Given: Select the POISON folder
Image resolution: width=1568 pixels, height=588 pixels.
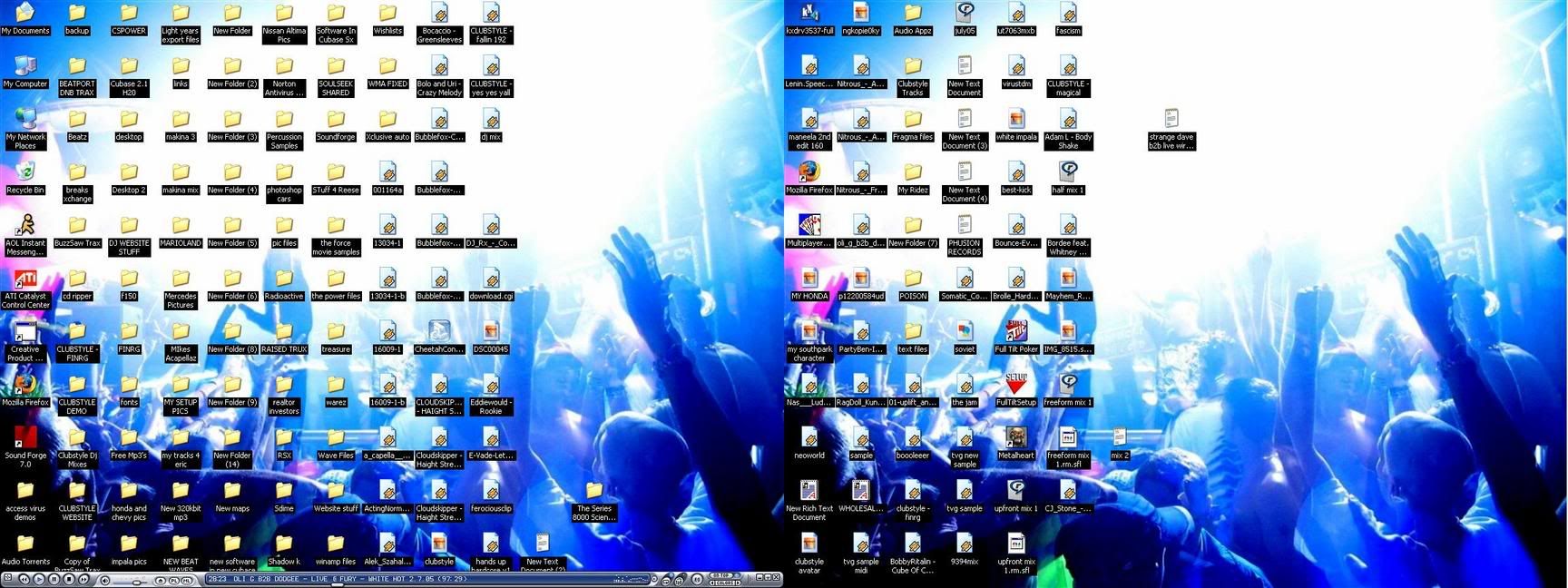Looking at the screenshot, I should point(913,284).
